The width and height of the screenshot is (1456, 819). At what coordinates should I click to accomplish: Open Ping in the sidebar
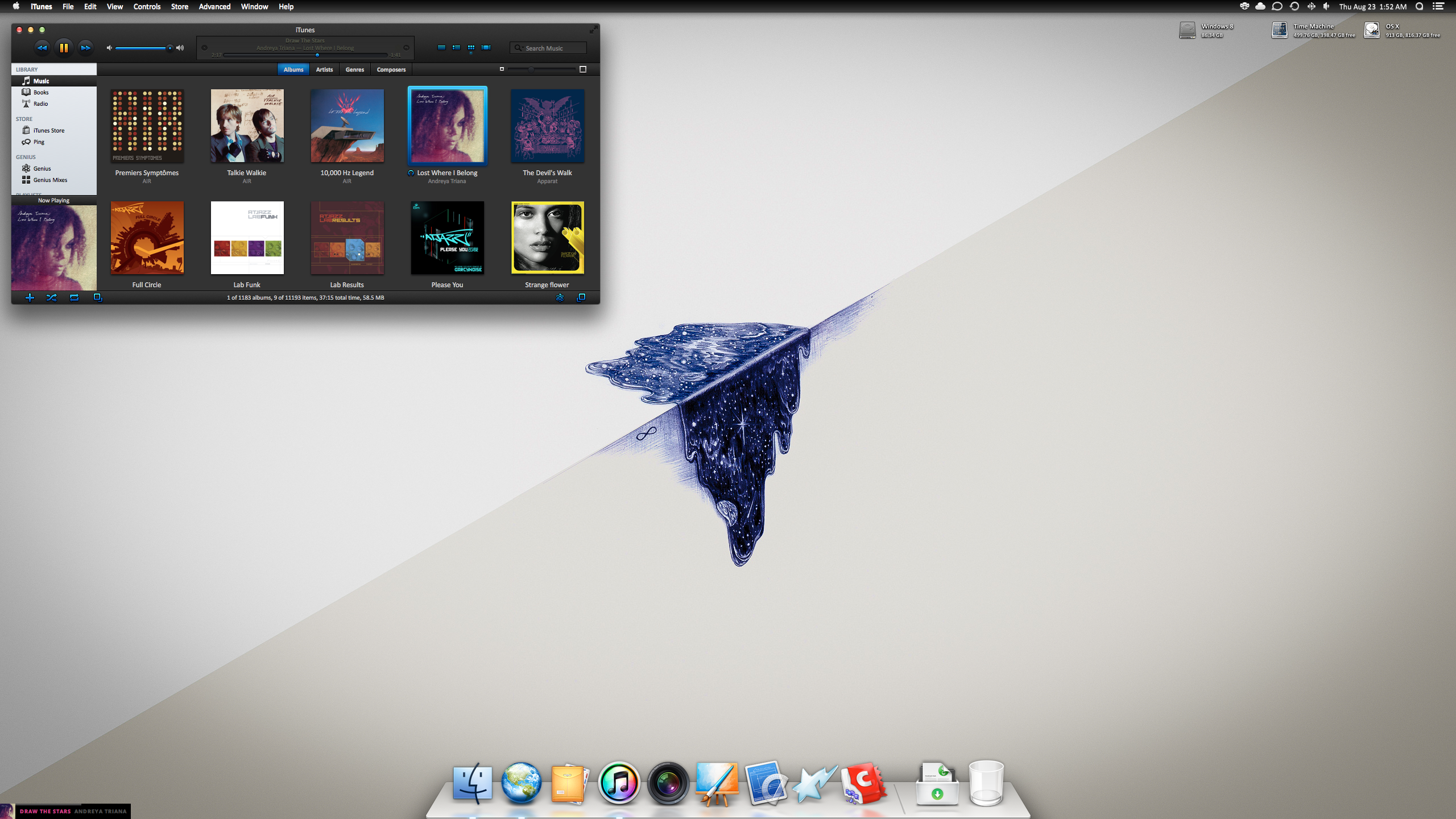pos(54,142)
